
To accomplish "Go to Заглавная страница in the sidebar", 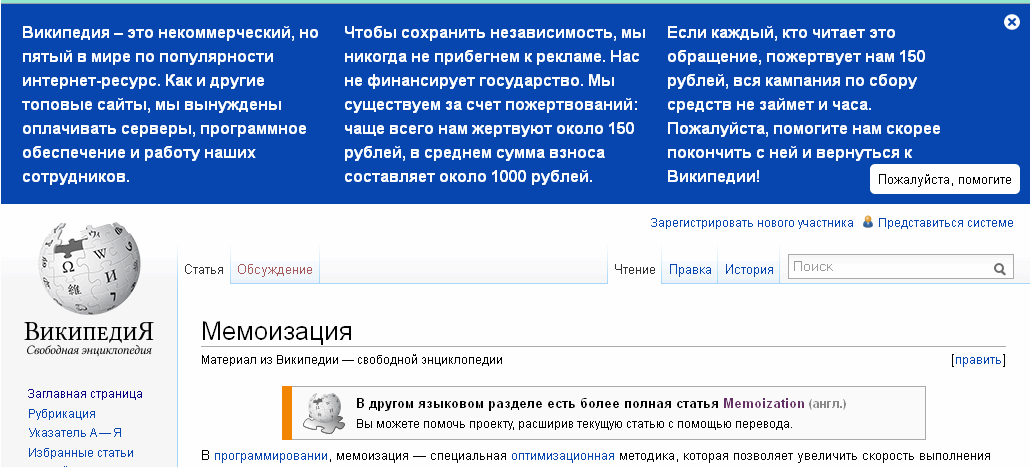I will 85,394.
